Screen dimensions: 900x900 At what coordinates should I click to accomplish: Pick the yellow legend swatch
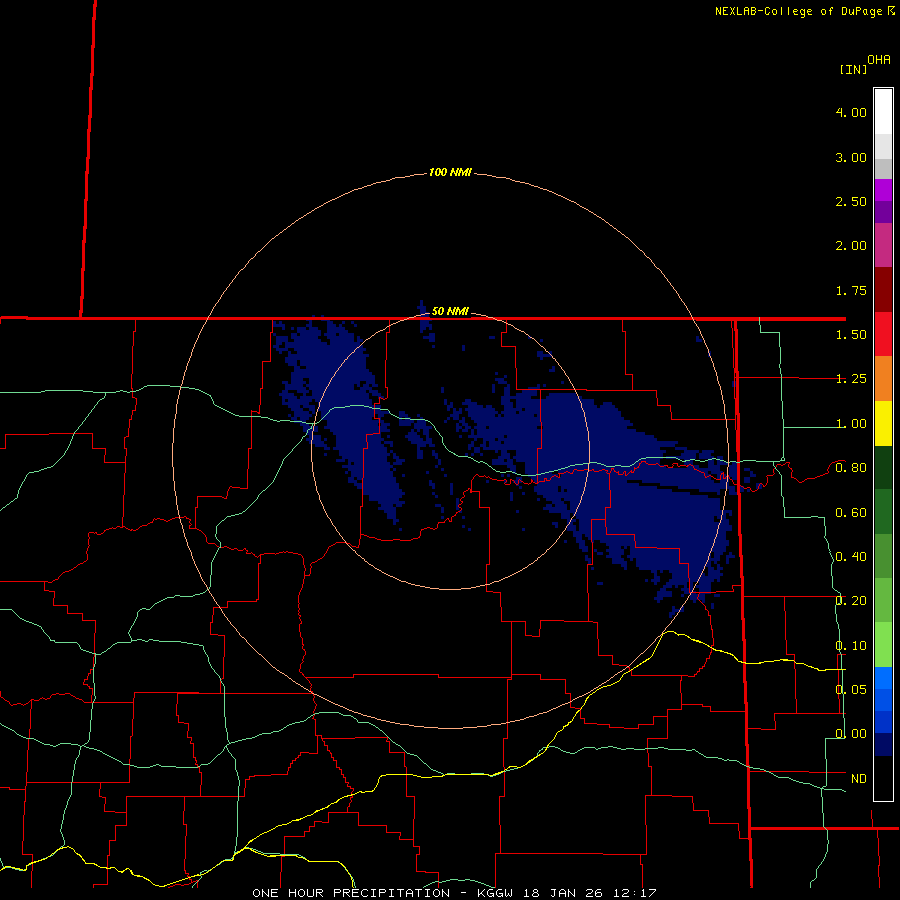pos(883,423)
